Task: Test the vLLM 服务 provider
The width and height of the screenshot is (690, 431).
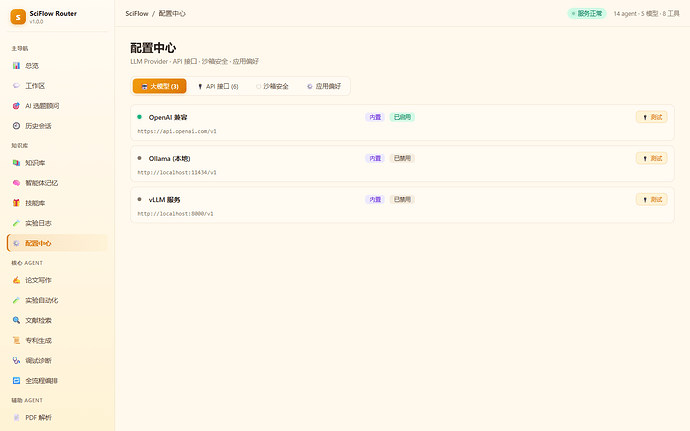Action: 652,199
